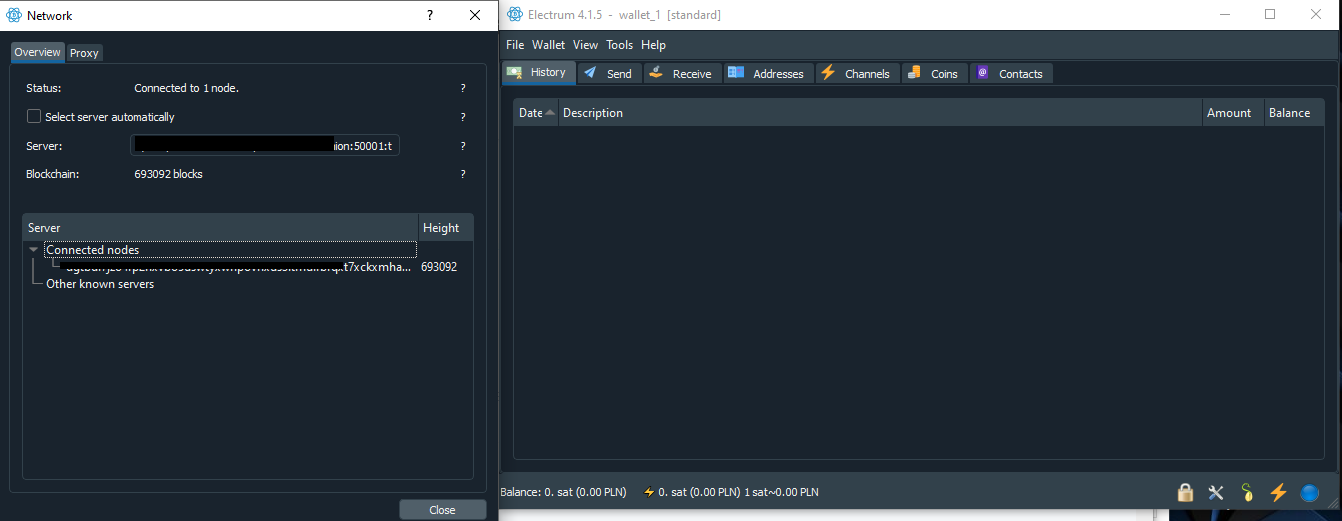The width and height of the screenshot is (1342, 521).
Task: Select the connected node row at height 693092
Action: pyautogui.click(x=247, y=267)
